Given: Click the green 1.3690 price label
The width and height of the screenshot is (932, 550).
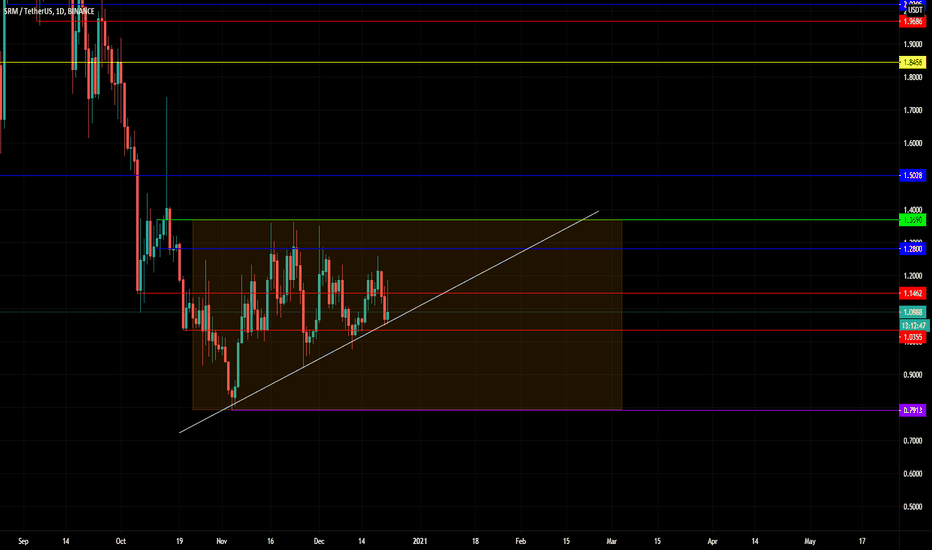Looking at the screenshot, I should [x=912, y=220].
